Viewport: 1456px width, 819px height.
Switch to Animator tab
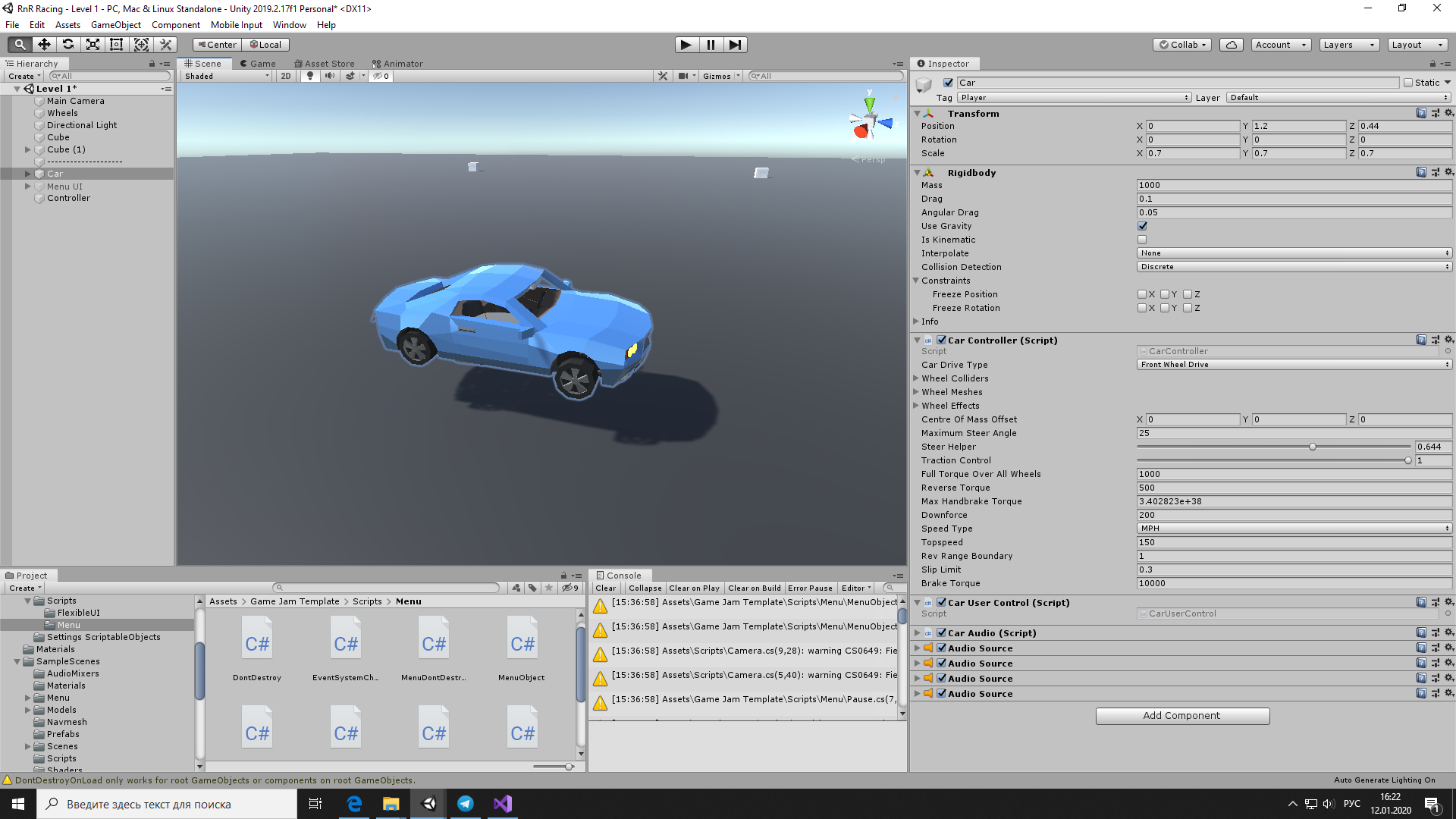click(x=397, y=64)
